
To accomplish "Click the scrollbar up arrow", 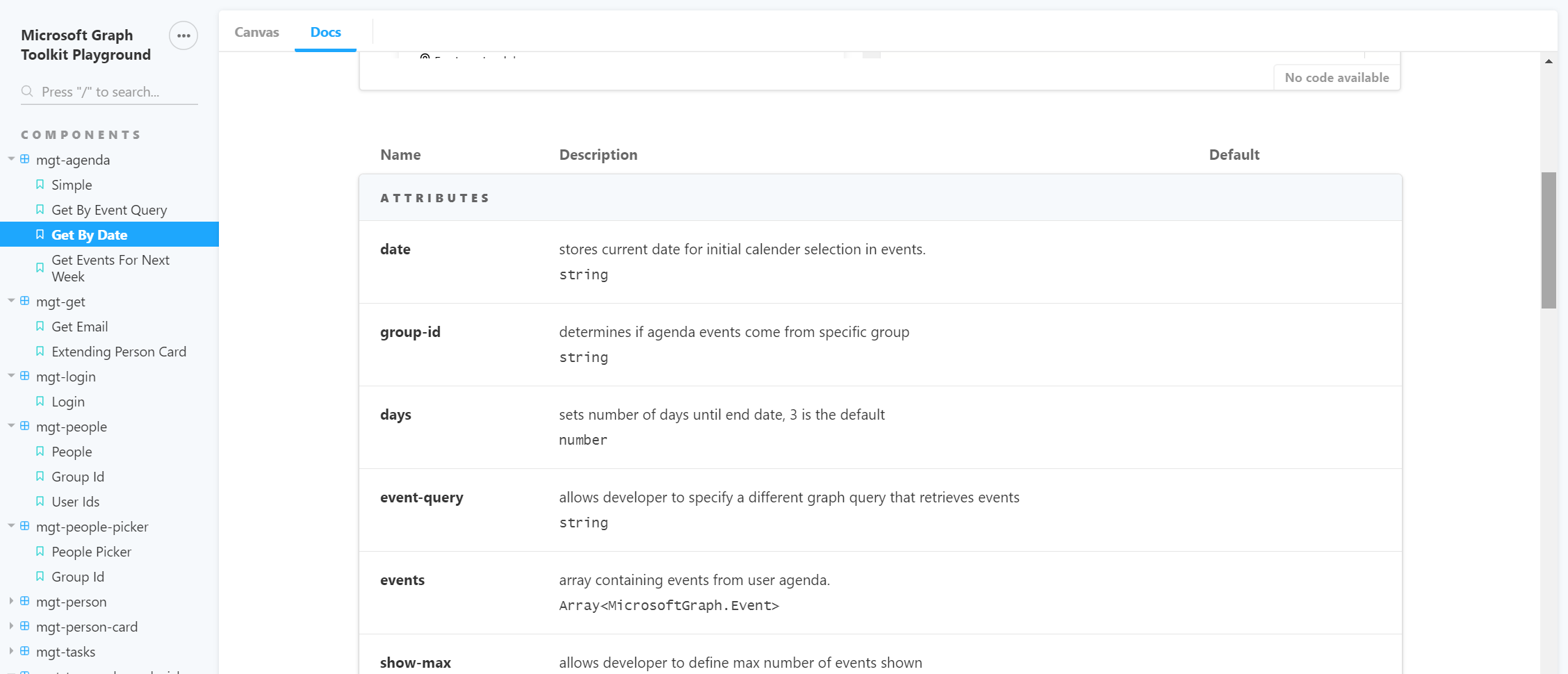I will click(1549, 61).
